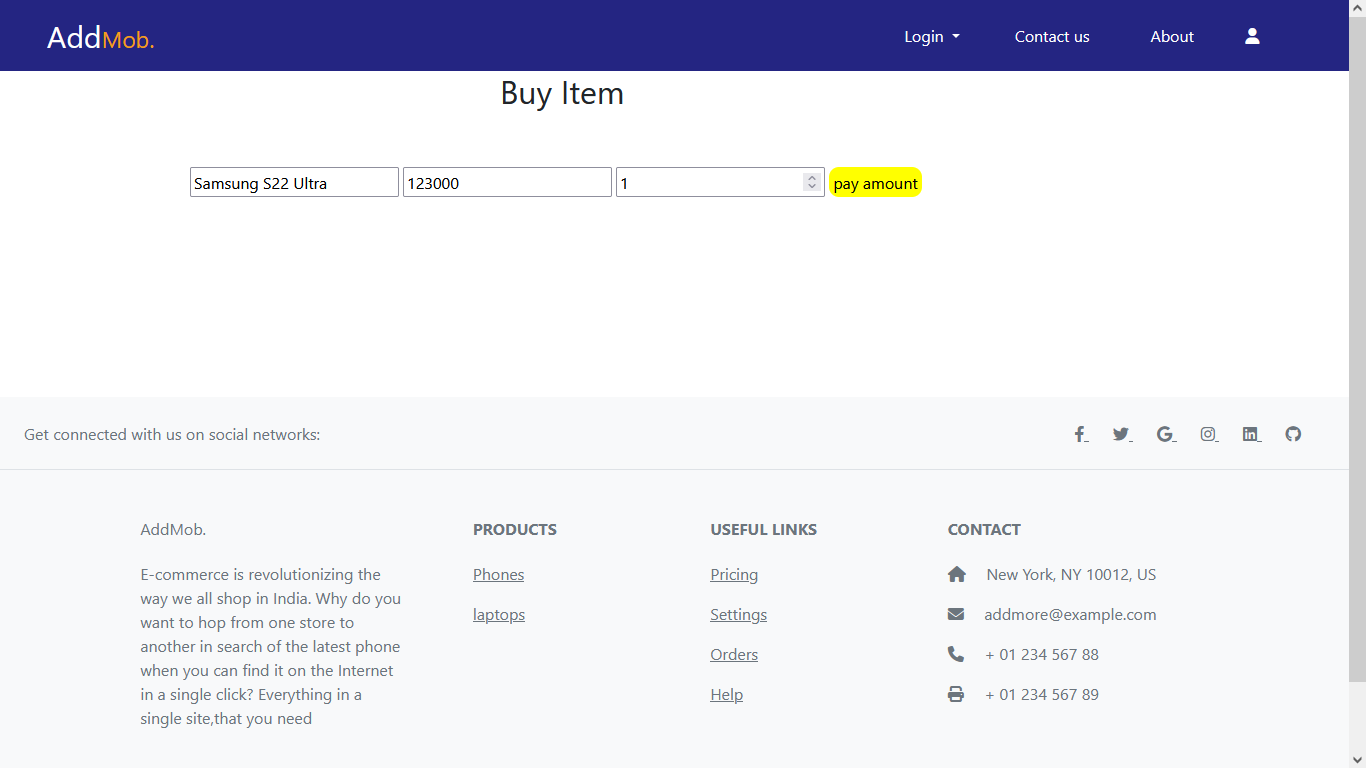Click the Google social icon
The width and height of the screenshot is (1366, 768).
click(x=1165, y=434)
